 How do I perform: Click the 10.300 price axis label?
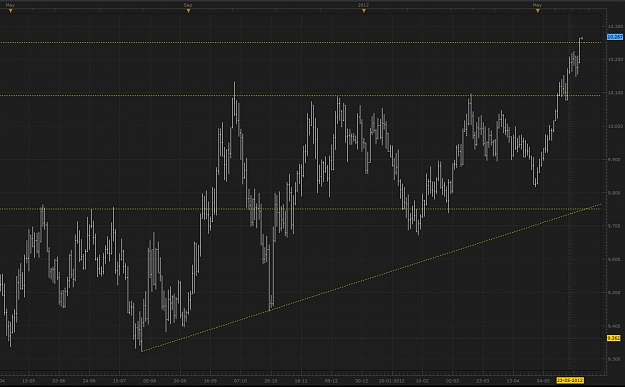[x=615, y=26]
